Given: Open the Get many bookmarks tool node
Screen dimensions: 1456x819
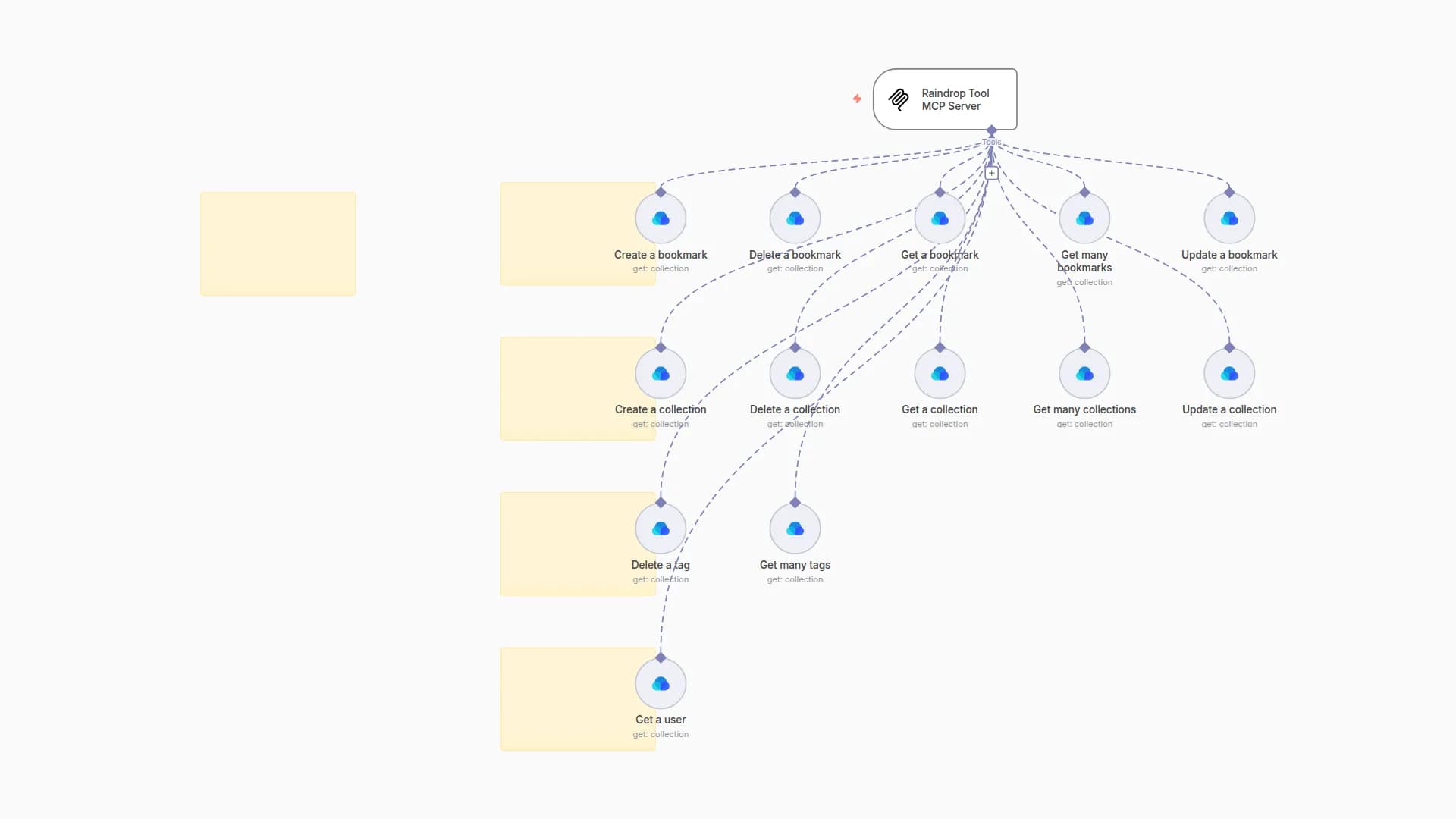Looking at the screenshot, I should coord(1084,218).
